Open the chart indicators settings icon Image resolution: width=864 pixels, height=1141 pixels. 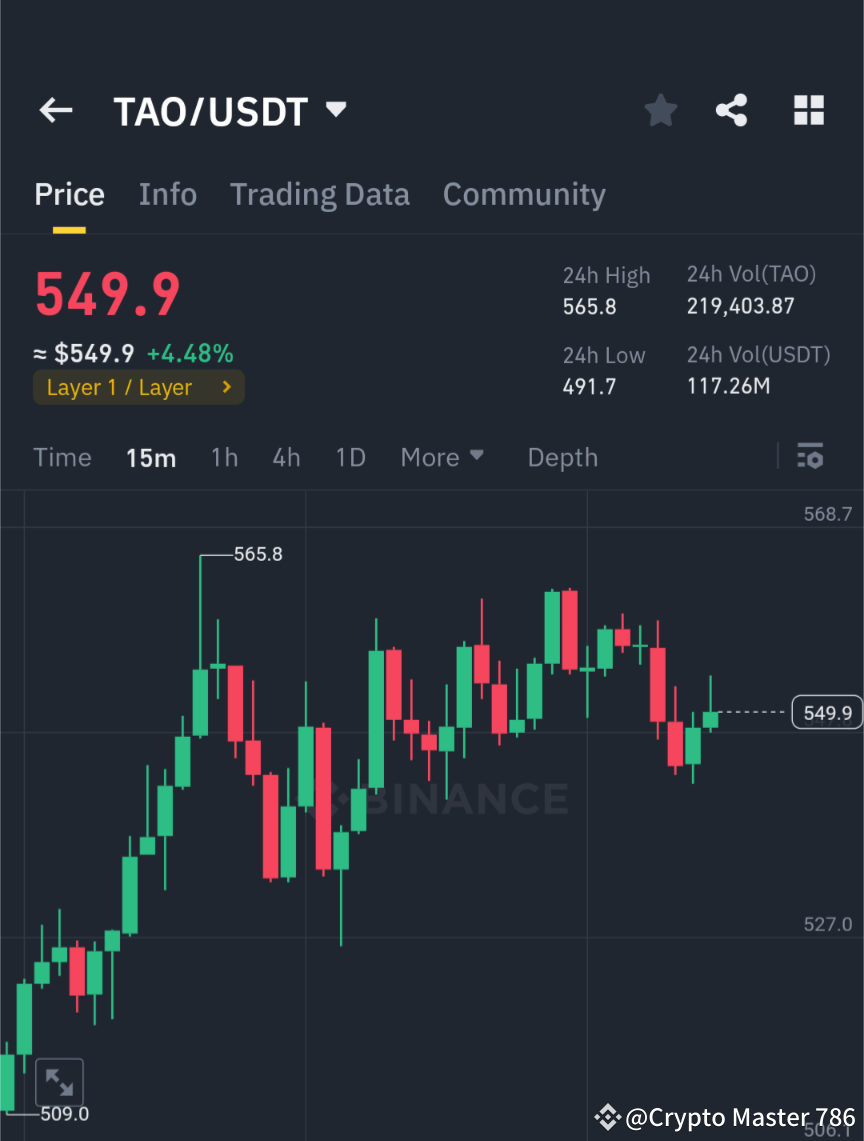(810, 457)
